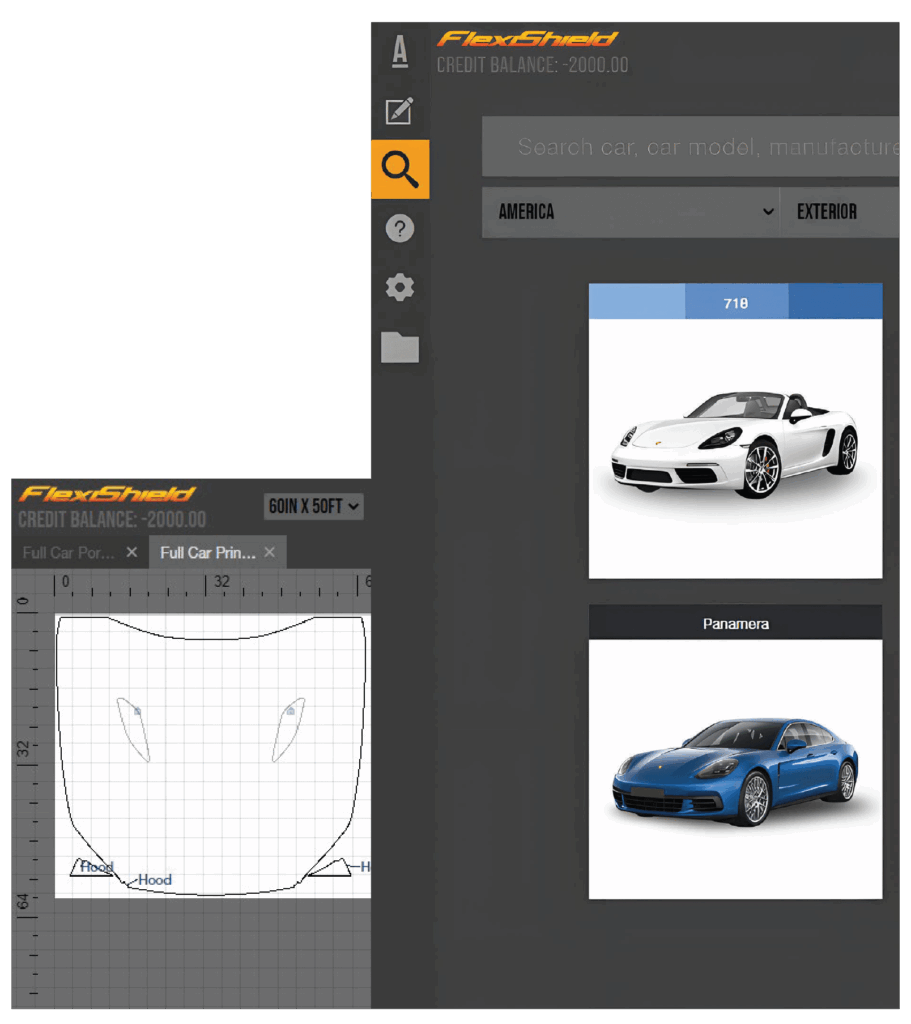Open settings via the gear icon
The image size is (911, 1024).
(x=400, y=288)
